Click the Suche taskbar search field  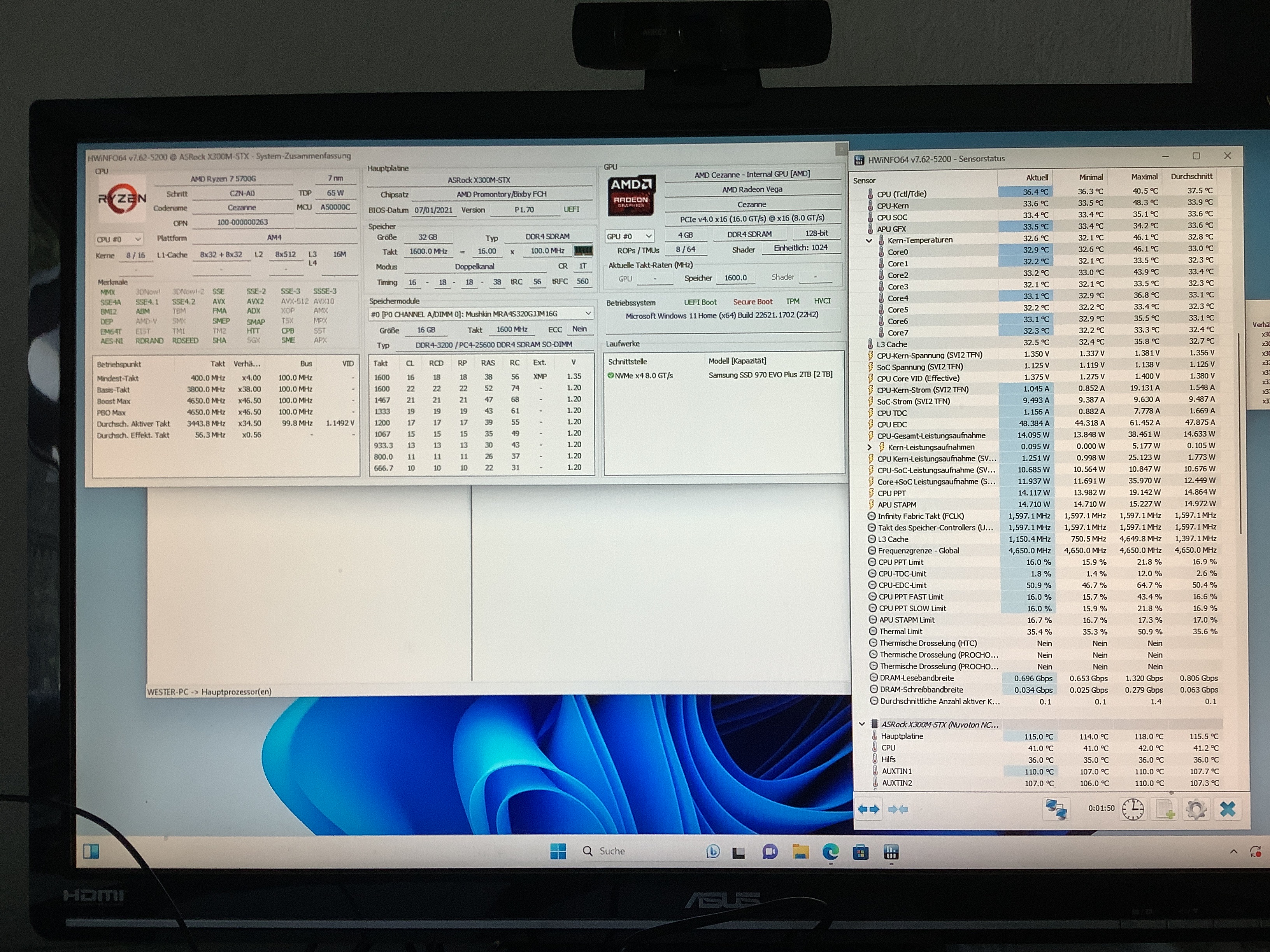612,851
